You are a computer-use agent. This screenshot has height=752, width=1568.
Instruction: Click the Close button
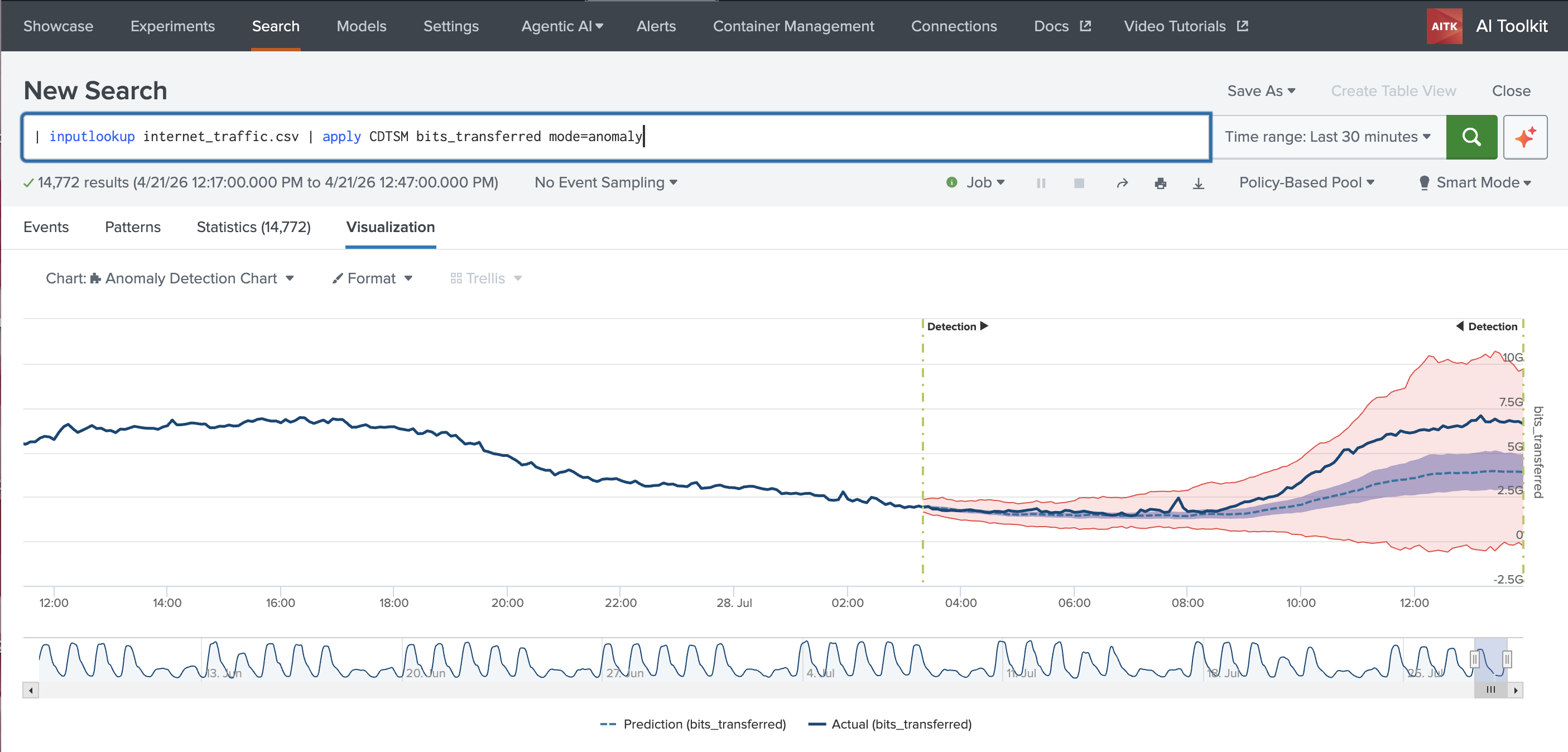(x=1511, y=91)
